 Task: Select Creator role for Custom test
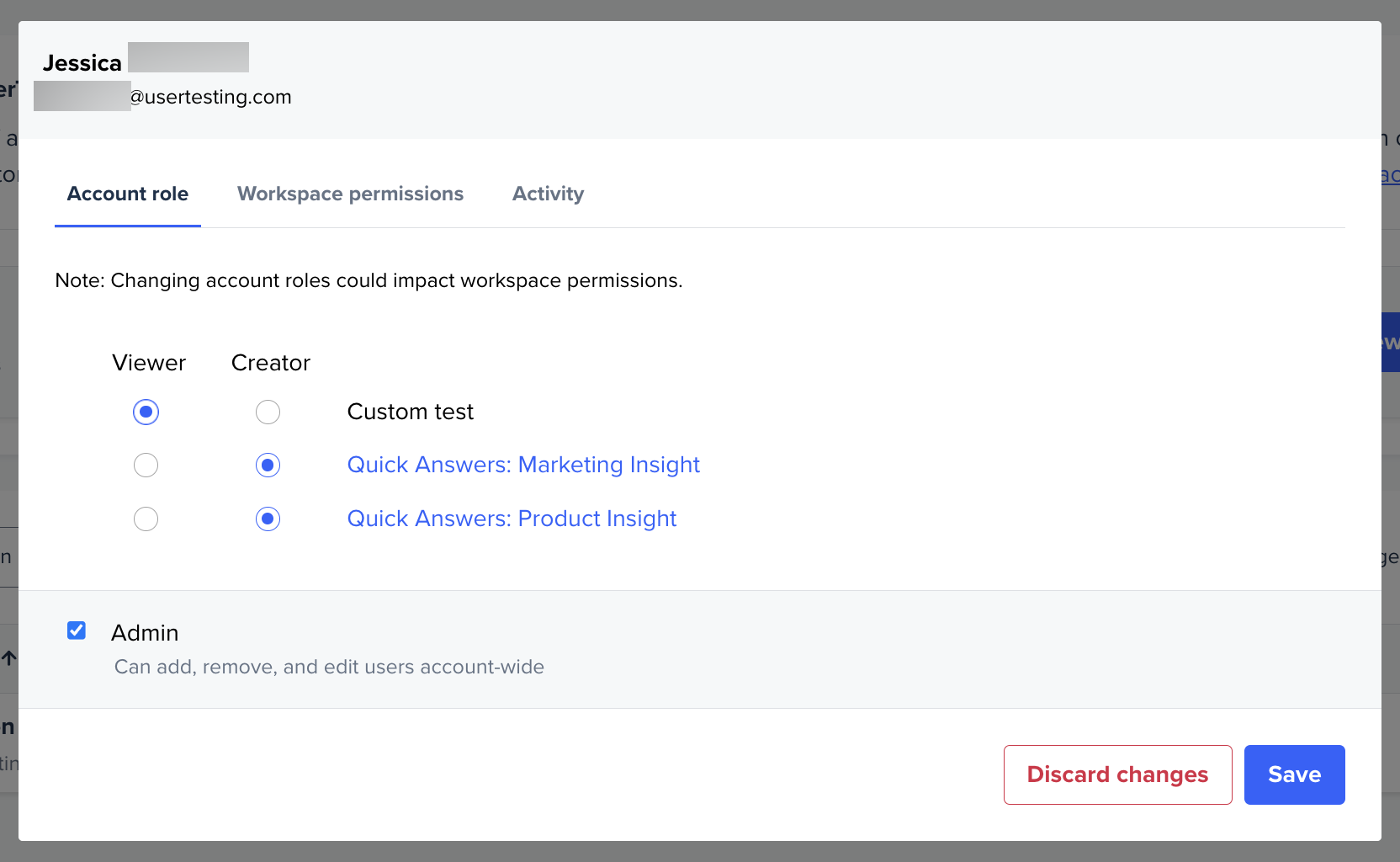tap(268, 412)
